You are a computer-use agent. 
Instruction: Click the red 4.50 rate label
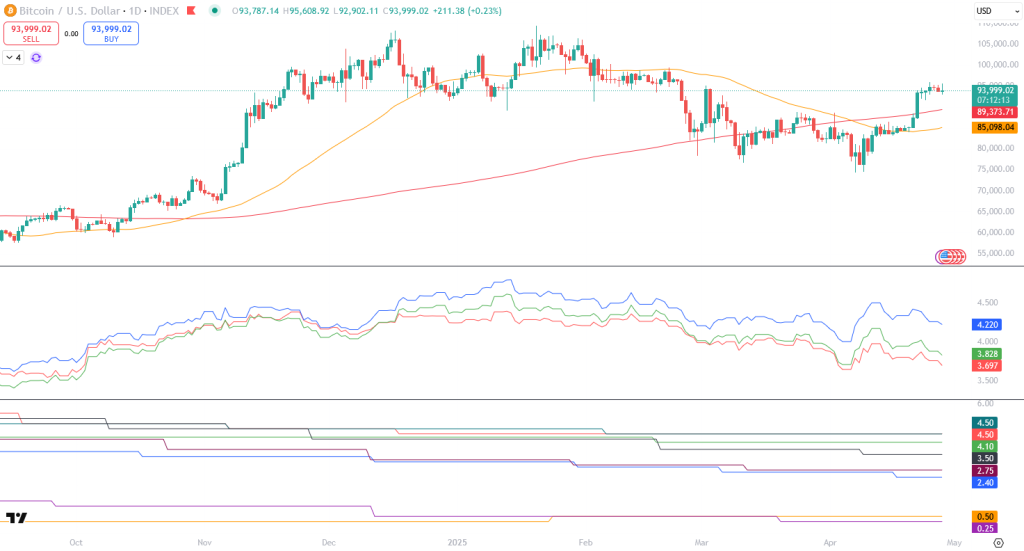[x=985, y=435]
